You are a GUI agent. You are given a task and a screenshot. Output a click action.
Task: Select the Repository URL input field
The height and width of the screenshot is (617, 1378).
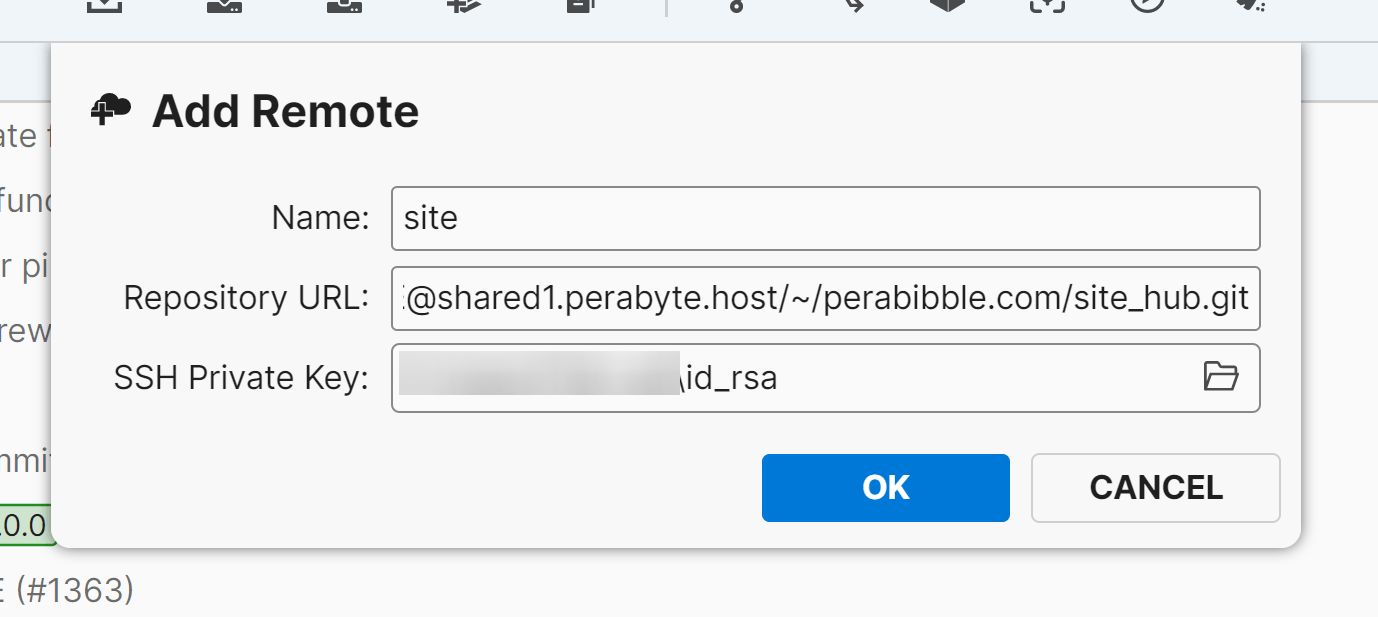click(825, 298)
